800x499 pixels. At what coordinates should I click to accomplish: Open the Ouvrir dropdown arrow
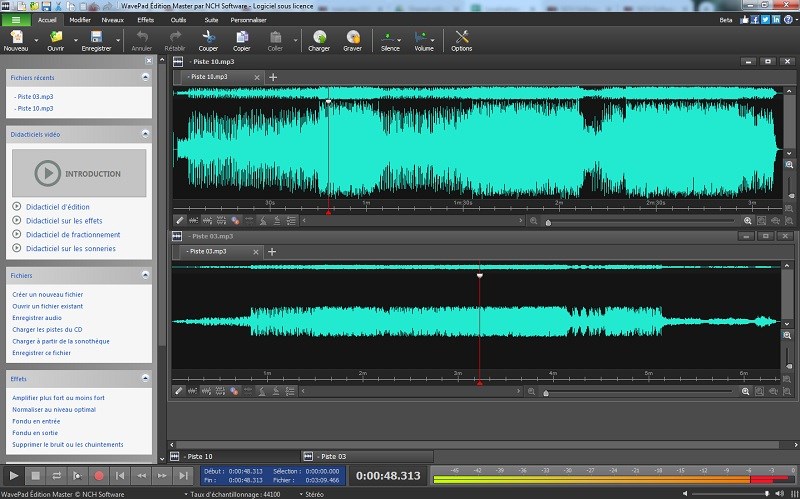click(76, 40)
